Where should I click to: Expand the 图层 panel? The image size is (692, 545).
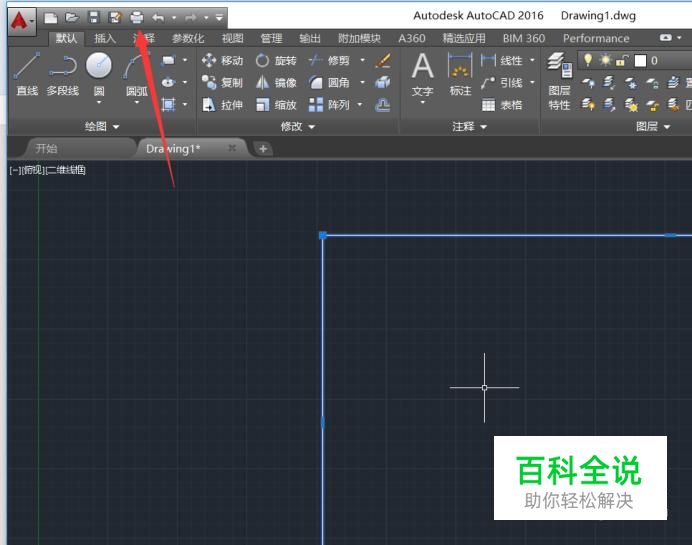click(653, 127)
